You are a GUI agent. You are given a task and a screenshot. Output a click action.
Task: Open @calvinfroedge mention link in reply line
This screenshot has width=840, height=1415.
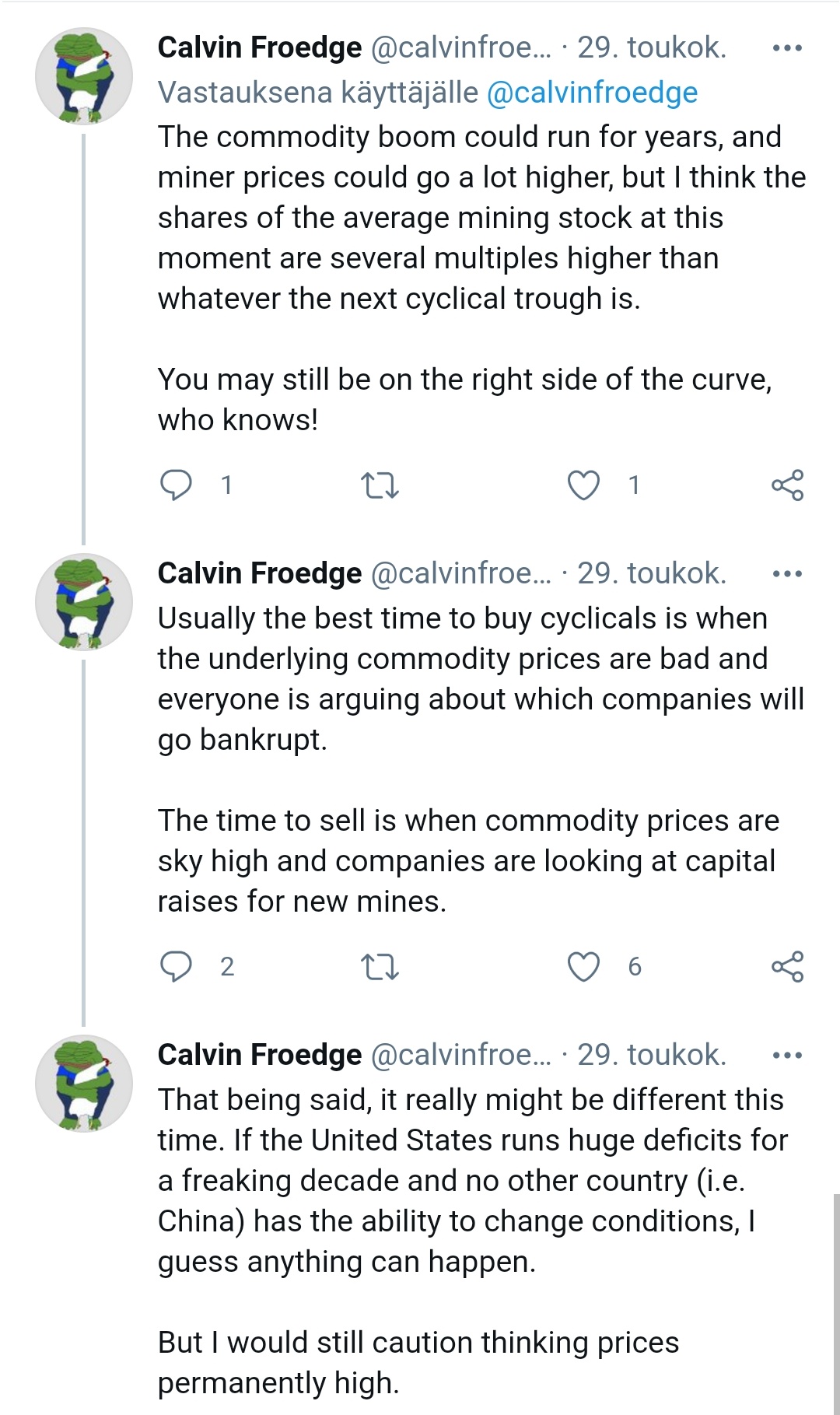tap(592, 93)
